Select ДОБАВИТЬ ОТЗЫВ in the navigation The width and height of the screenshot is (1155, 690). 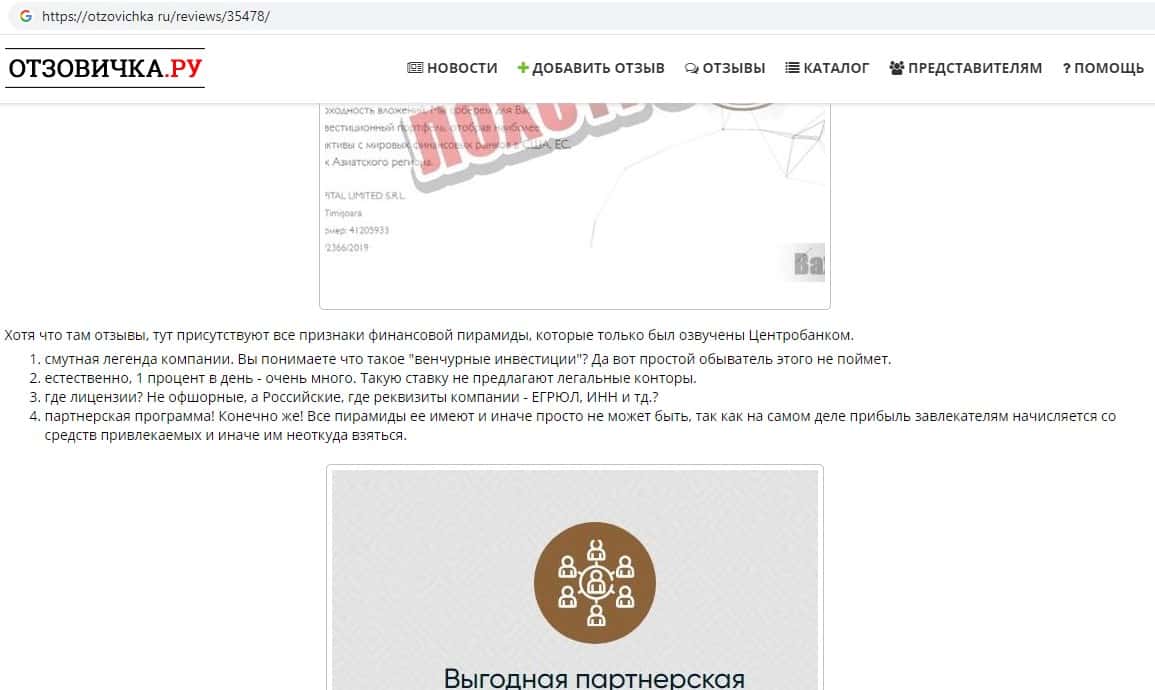click(591, 68)
